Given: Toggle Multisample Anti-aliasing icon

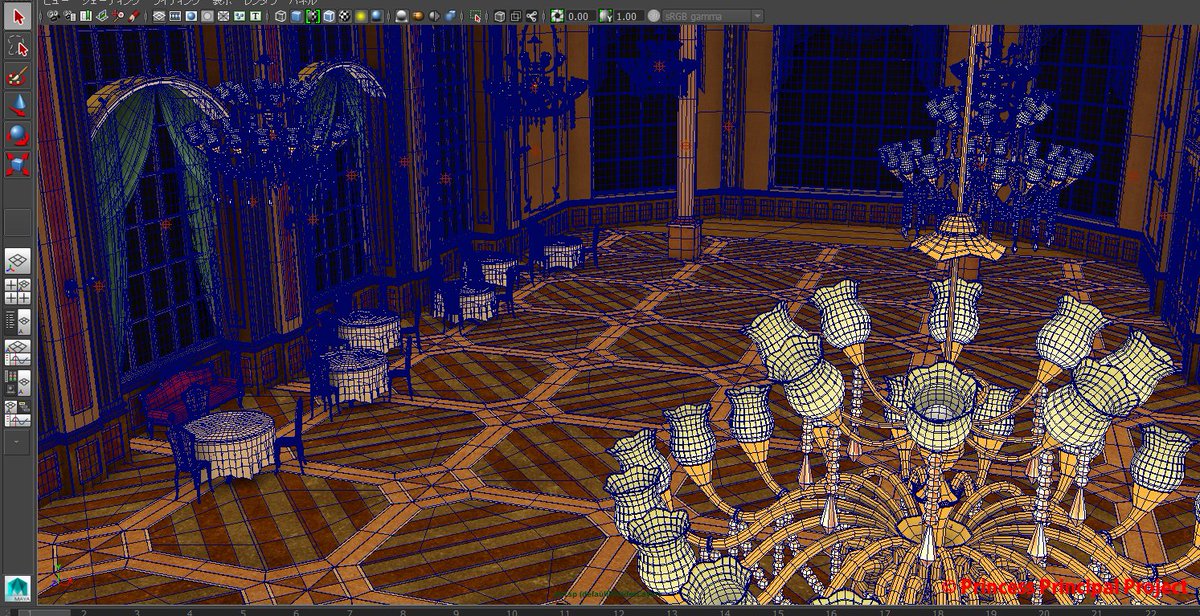Looking at the screenshot, I should point(434,16).
